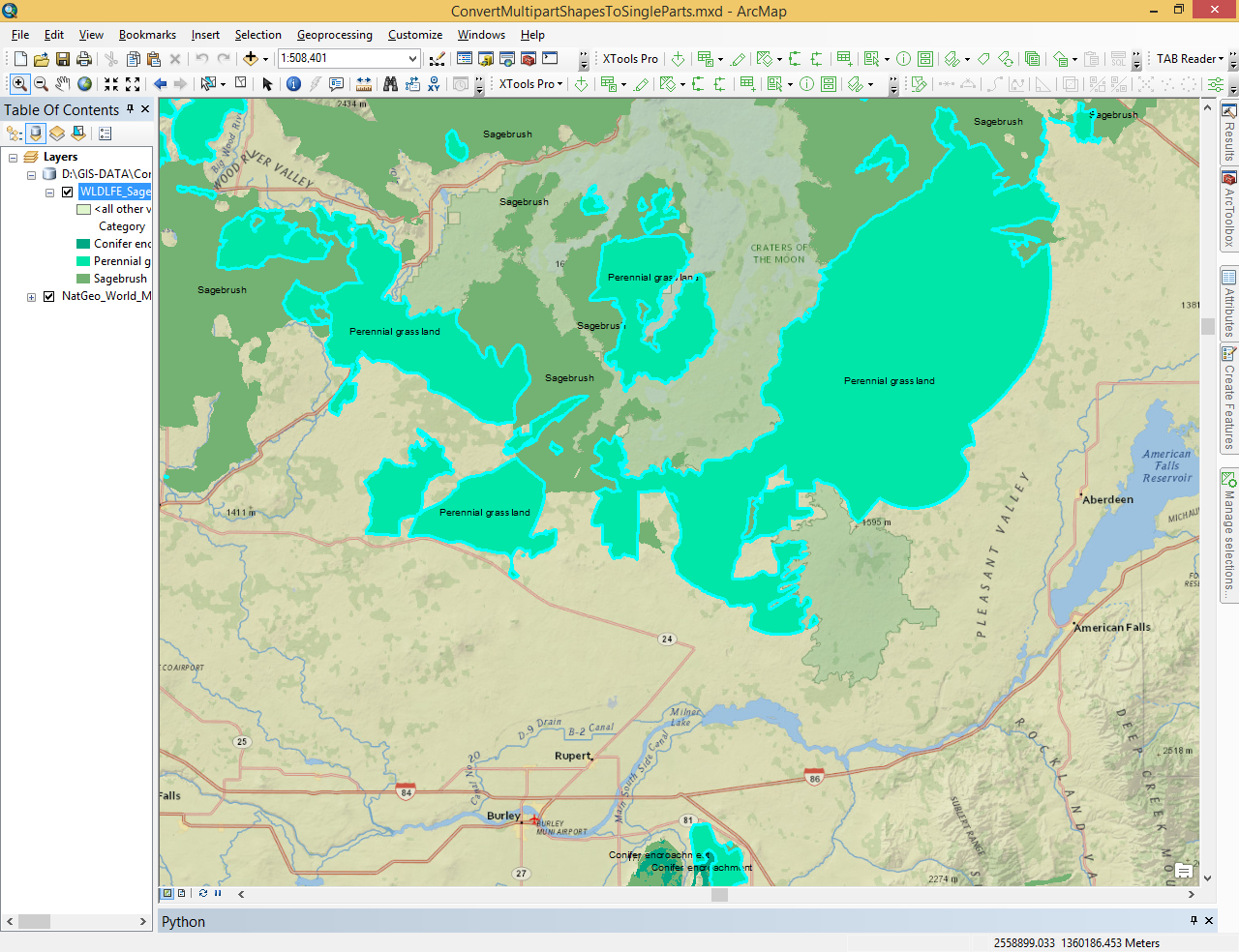Image resolution: width=1239 pixels, height=952 pixels.
Task: Uncheck the WLDLFE_Sage layer visibility
Action: pyautogui.click(x=67, y=192)
